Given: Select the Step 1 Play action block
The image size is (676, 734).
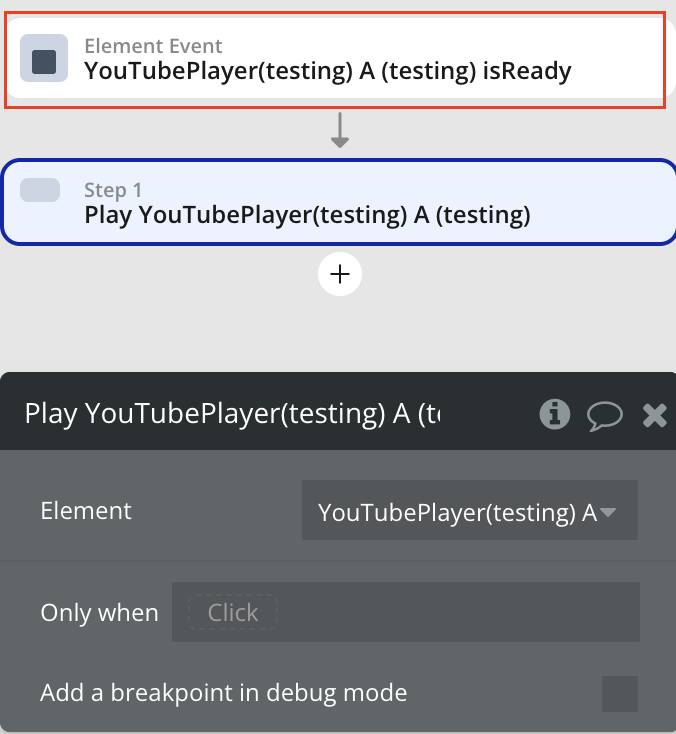Looking at the screenshot, I should pyautogui.click(x=306, y=214).
